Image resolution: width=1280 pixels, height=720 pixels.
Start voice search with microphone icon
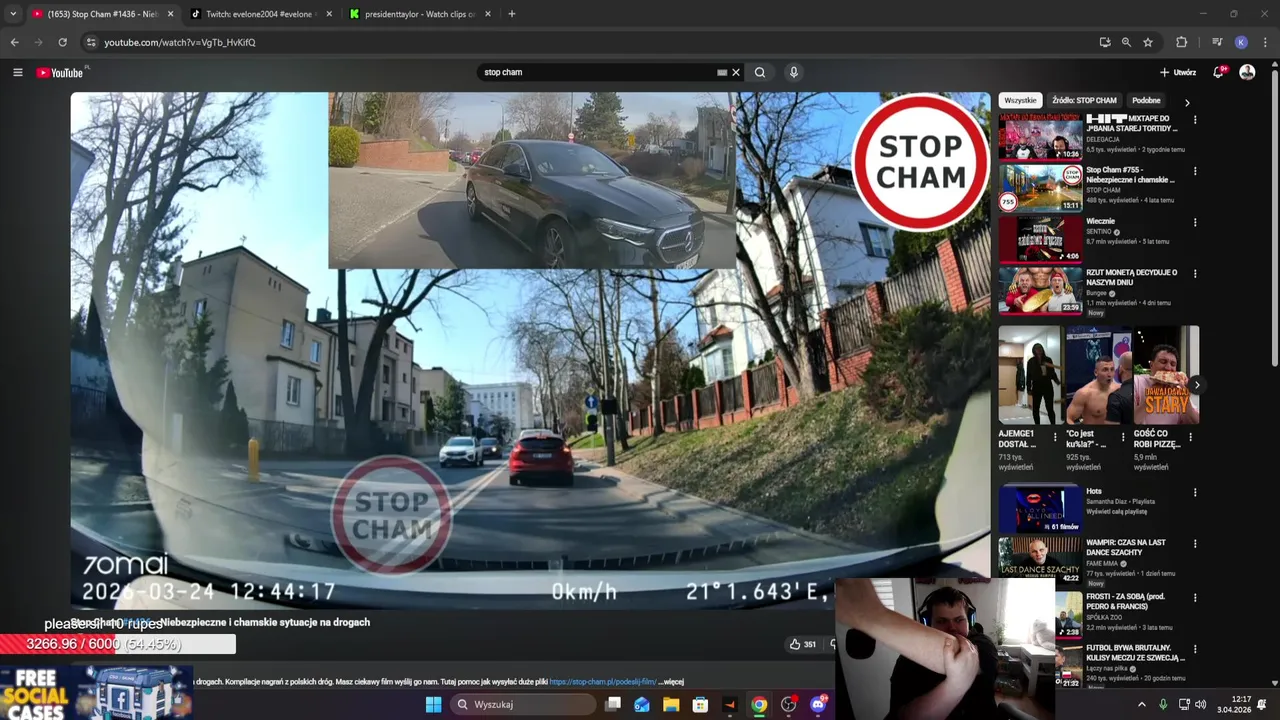click(794, 72)
